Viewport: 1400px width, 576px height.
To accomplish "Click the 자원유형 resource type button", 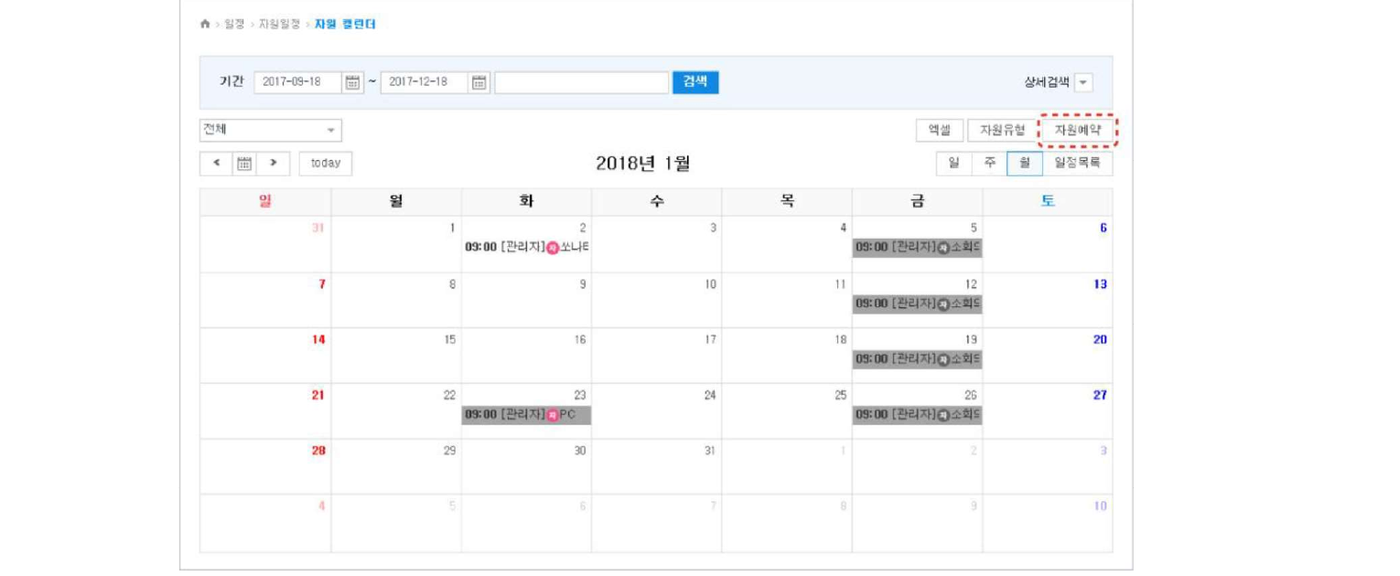I will (x=1002, y=130).
